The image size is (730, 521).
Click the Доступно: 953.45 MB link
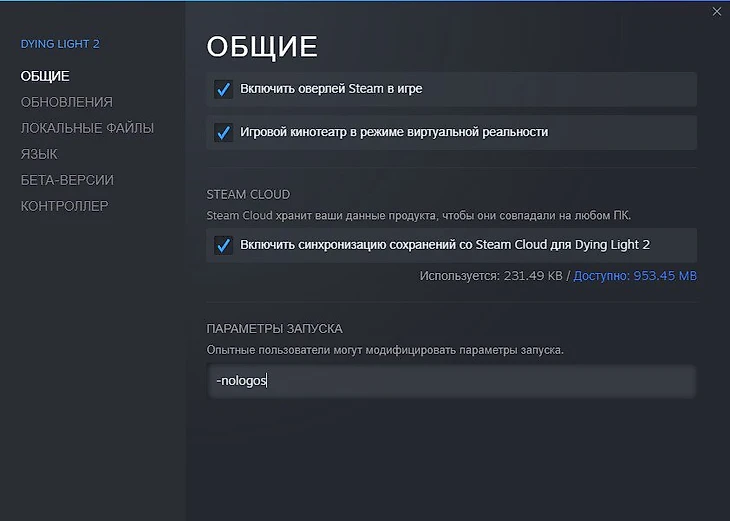(x=635, y=276)
